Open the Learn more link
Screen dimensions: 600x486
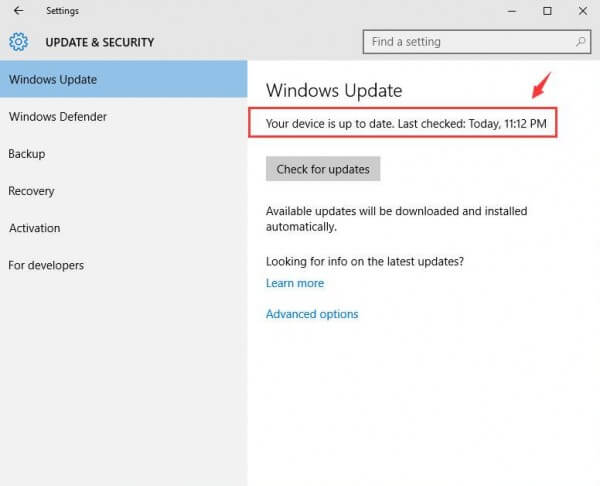(295, 283)
